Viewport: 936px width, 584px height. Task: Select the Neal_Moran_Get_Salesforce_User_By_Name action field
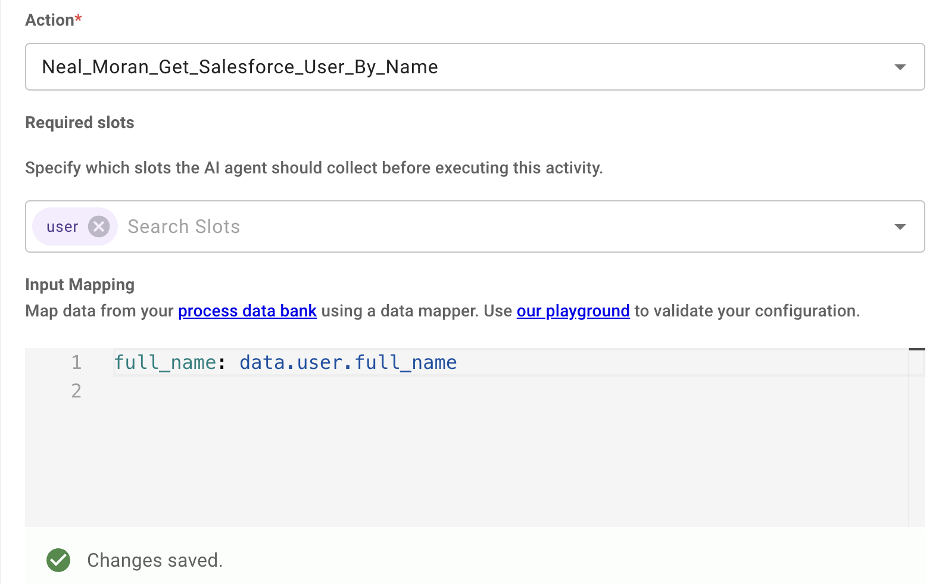[x=475, y=67]
